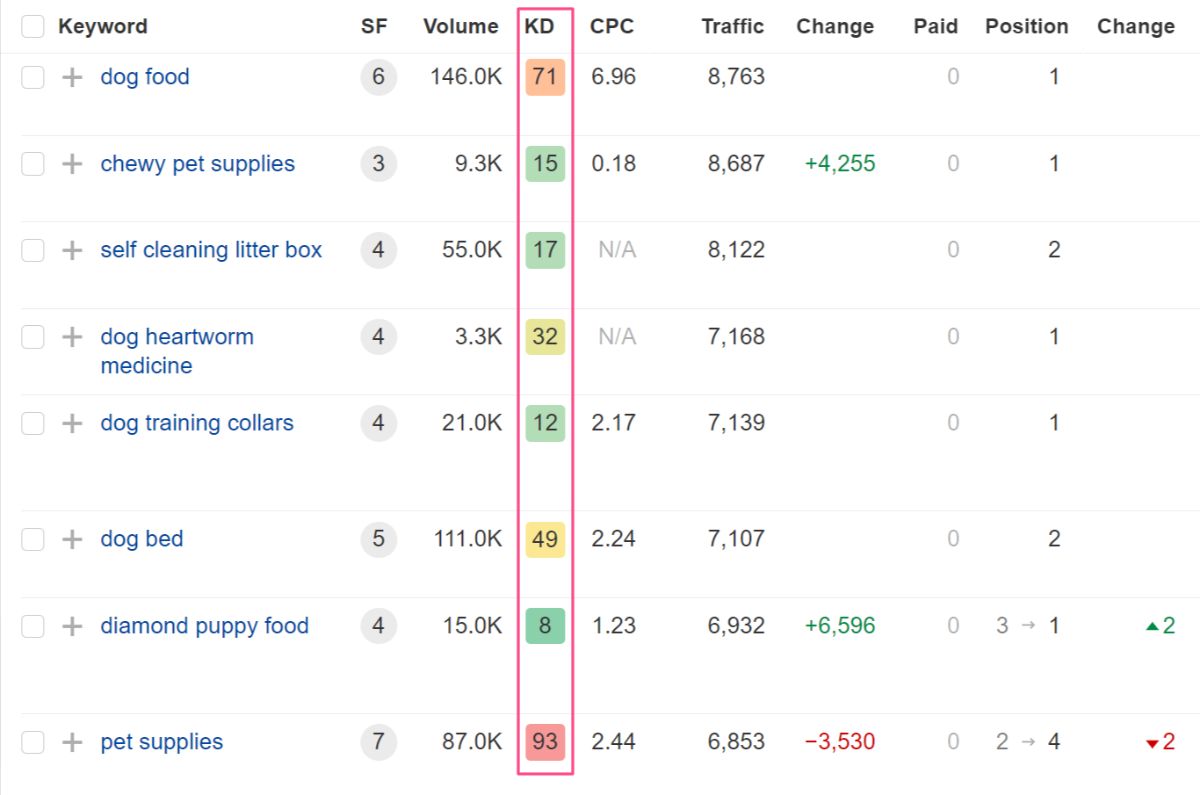Click the red KD 93 score badge
The height and width of the screenshot is (795, 1200).
545,742
